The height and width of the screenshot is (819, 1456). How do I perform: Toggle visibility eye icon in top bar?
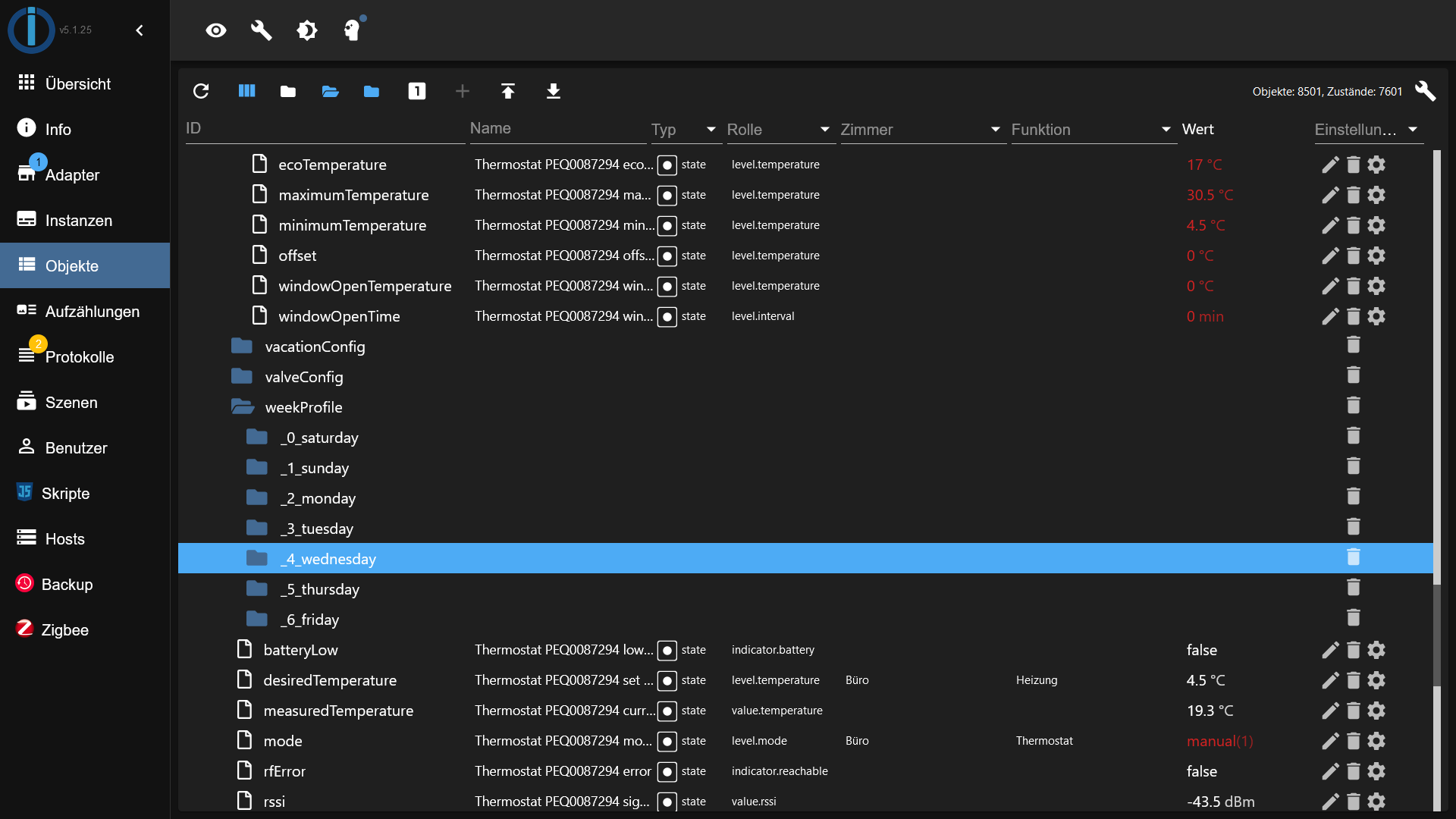216,30
